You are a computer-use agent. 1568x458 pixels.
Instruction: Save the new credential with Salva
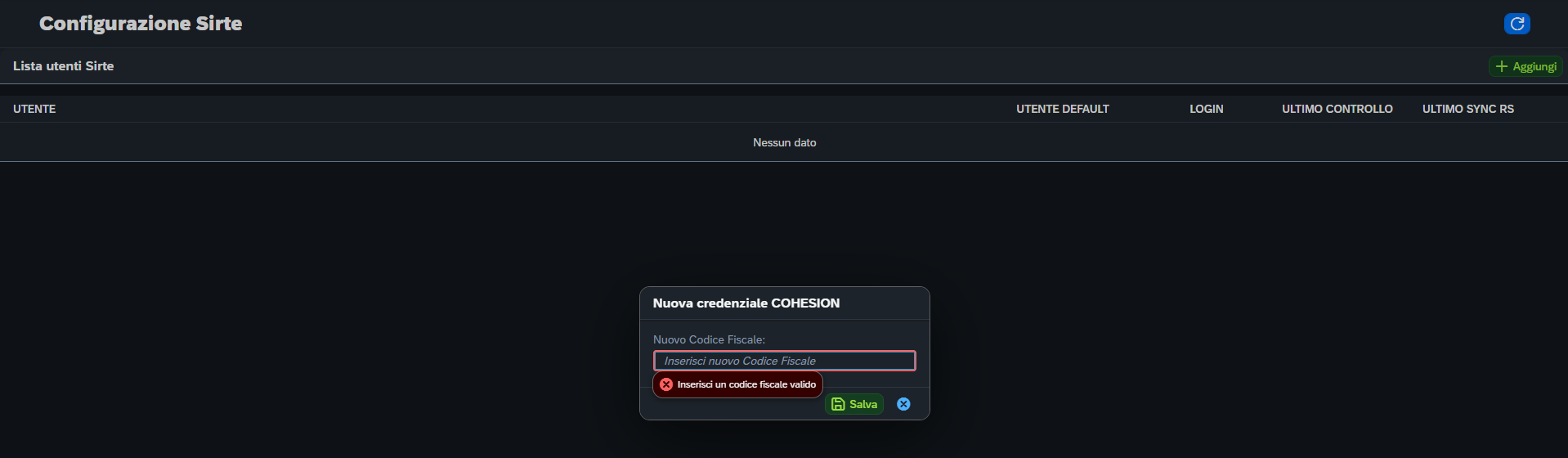coord(854,404)
